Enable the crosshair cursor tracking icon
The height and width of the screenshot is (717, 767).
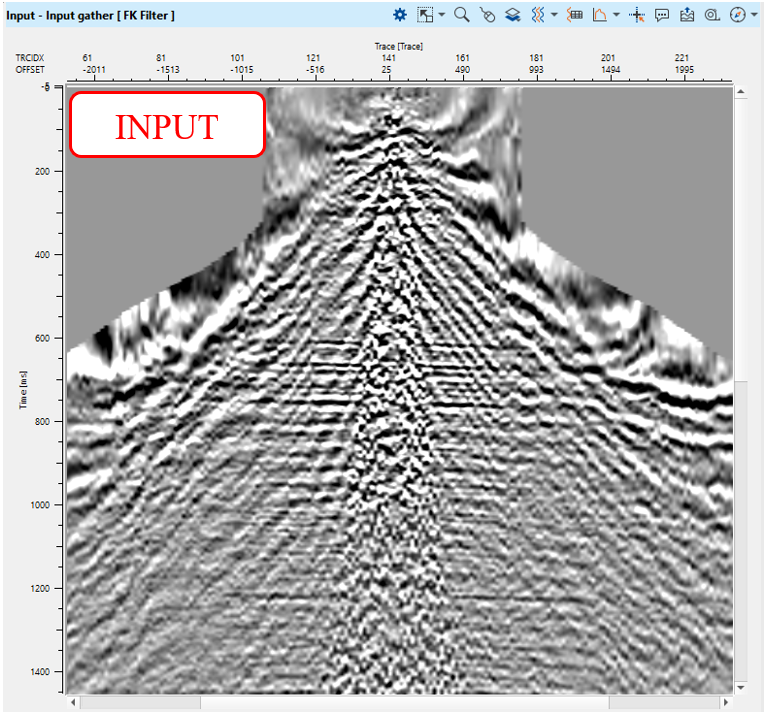637,14
